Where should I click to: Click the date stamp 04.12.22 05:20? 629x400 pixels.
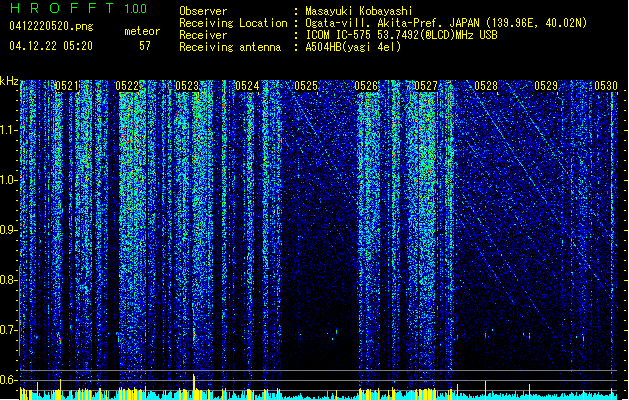[51, 46]
